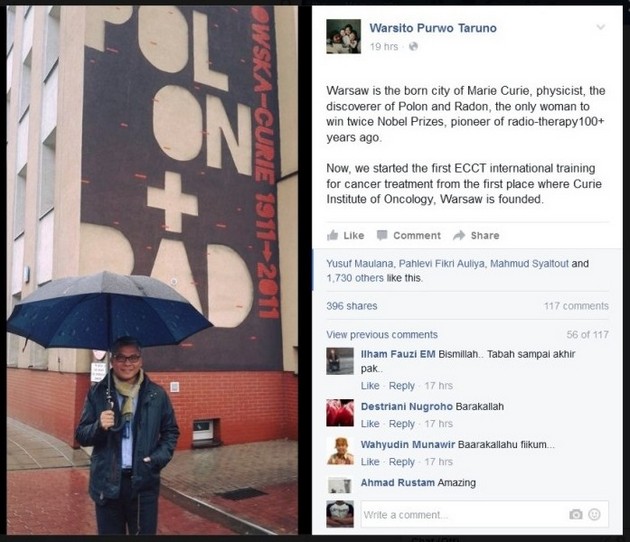Open Ilham Fauzi EM's avatar
The height and width of the screenshot is (542, 630).
(340, 362)
